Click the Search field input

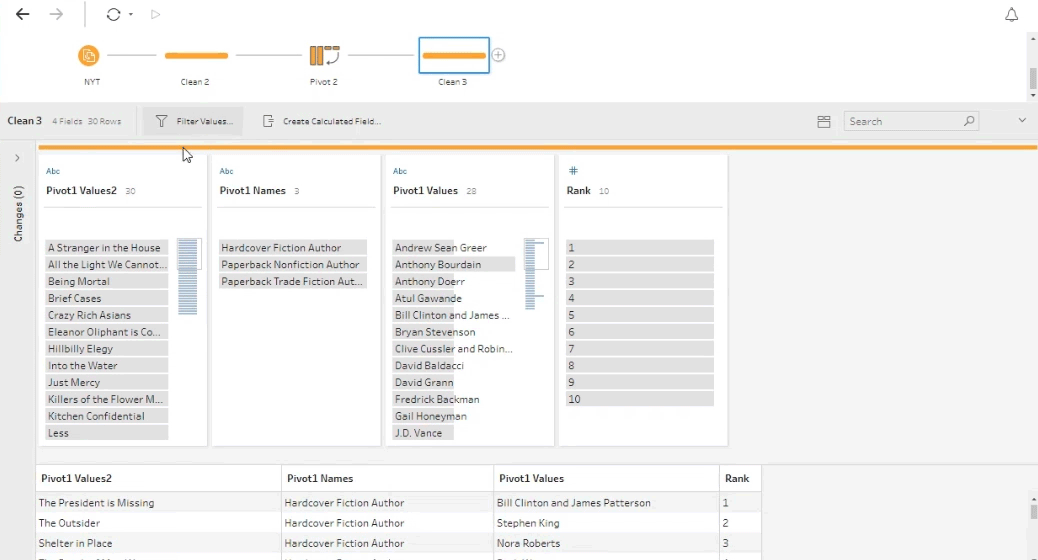pyautogui.click(x=904, y=122)
